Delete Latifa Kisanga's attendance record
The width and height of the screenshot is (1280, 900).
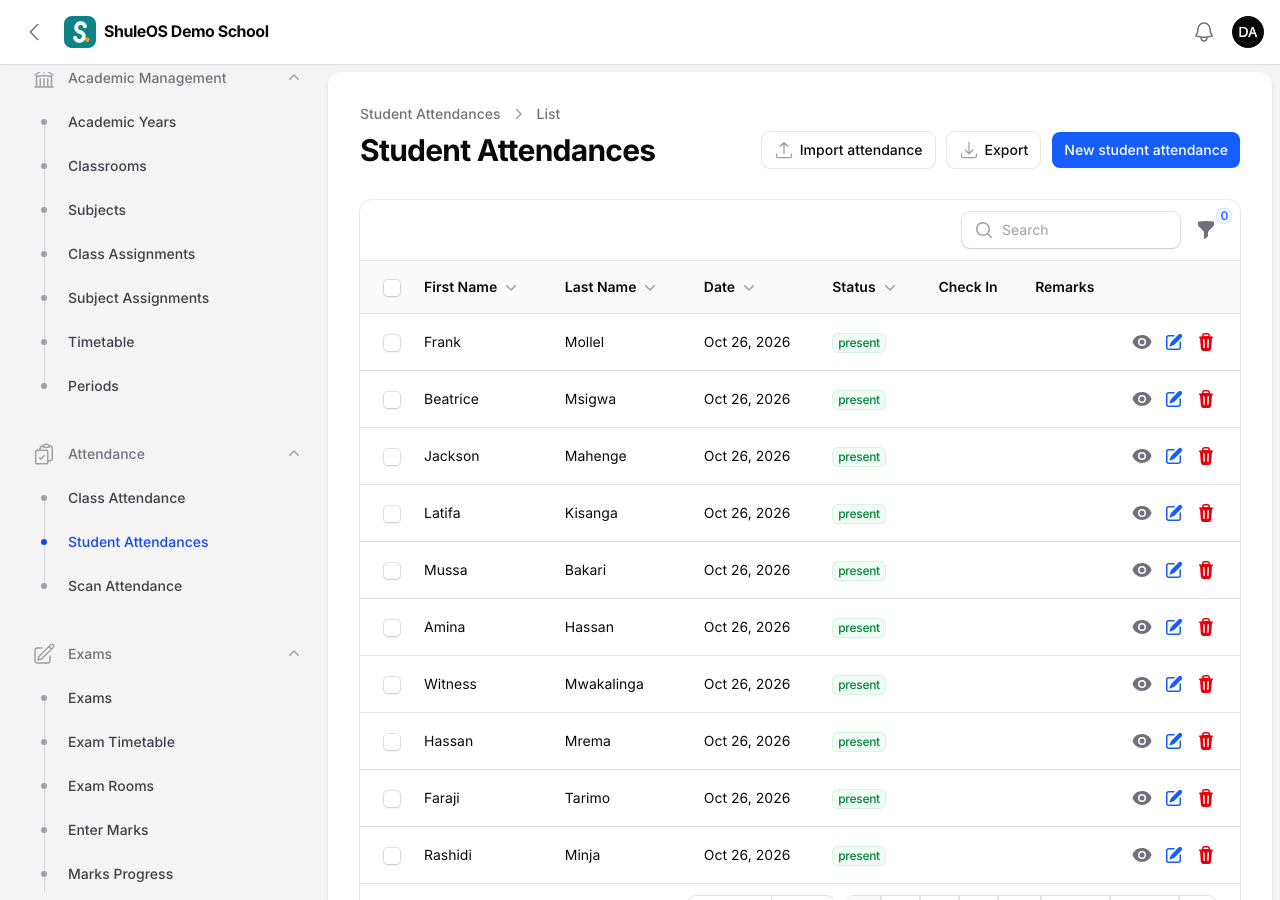tap(1206, 513)
